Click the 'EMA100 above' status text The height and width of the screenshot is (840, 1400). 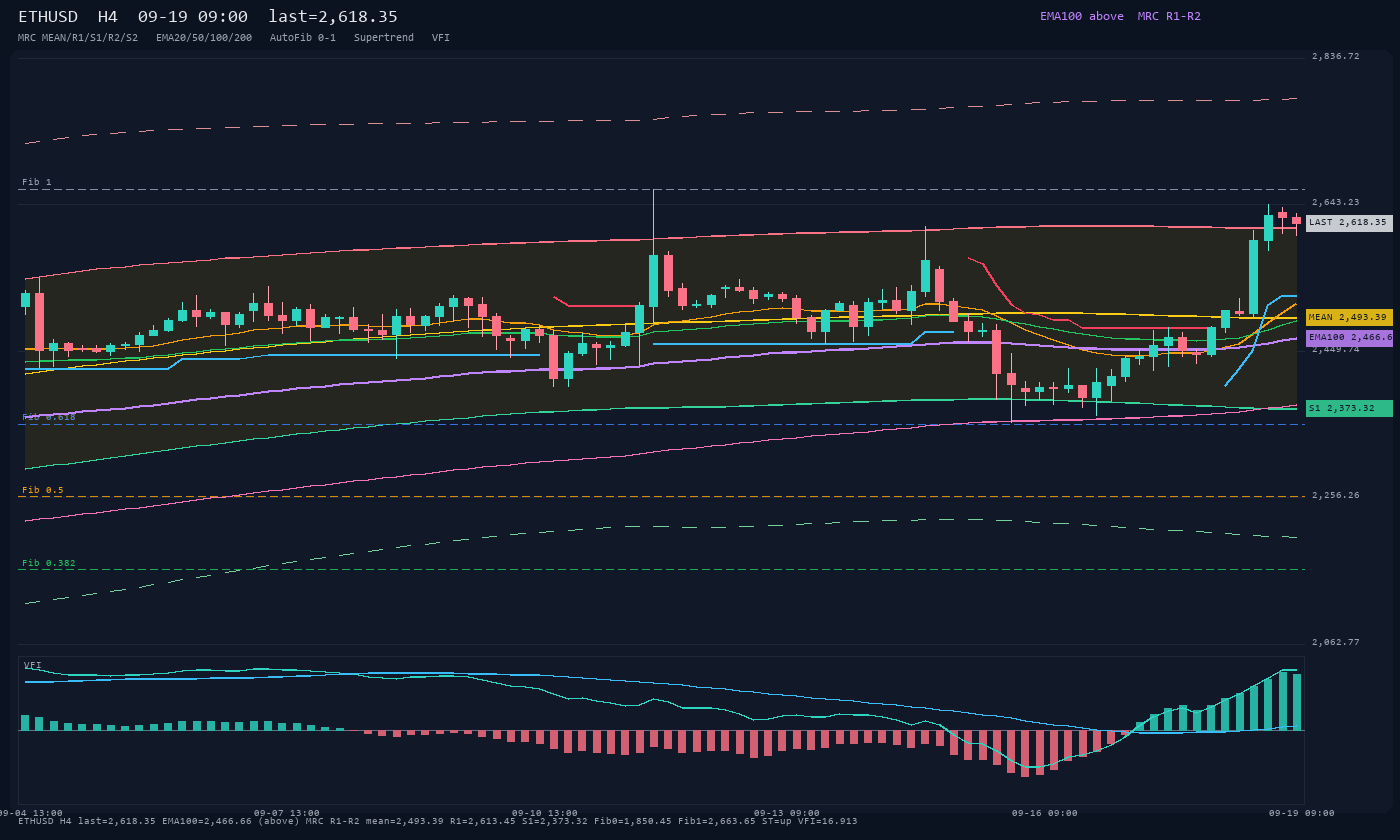click(1082, 16)
